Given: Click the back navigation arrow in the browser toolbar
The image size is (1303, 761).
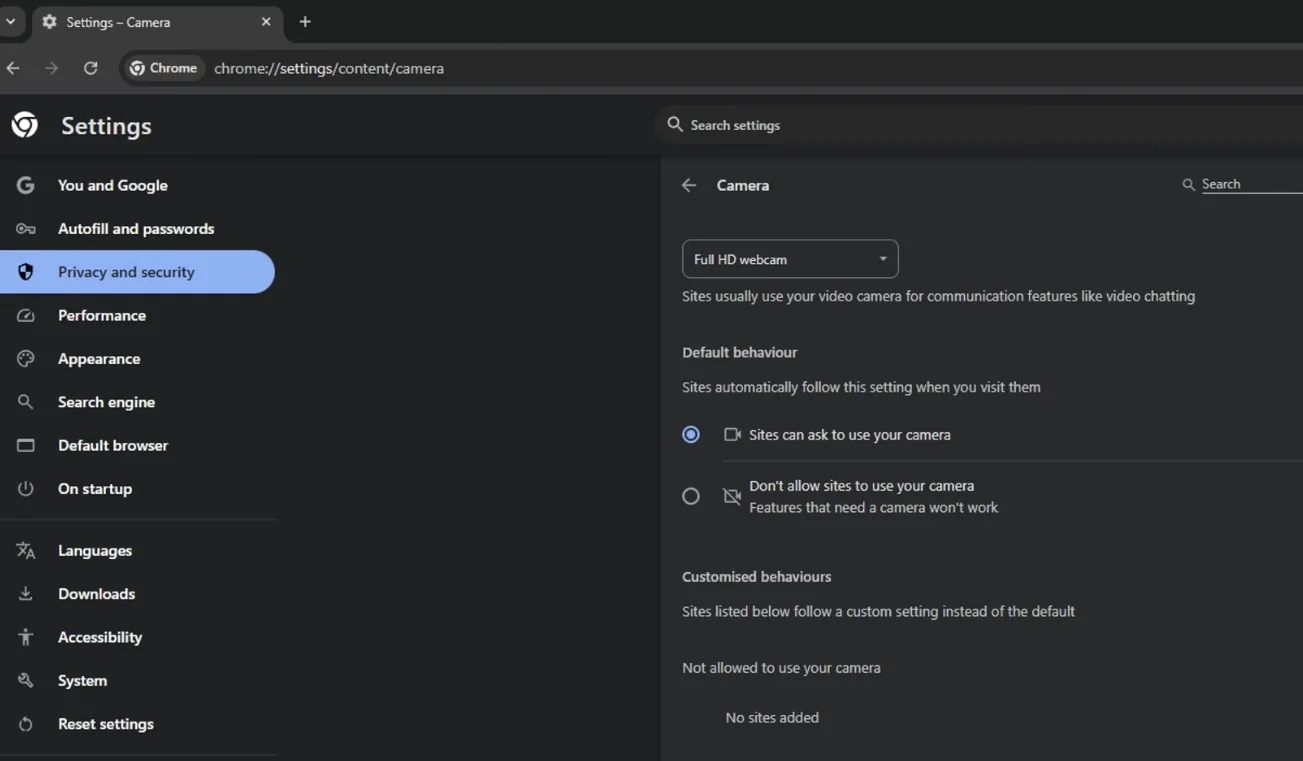Looking at the screenshot, I should [13, 68].
